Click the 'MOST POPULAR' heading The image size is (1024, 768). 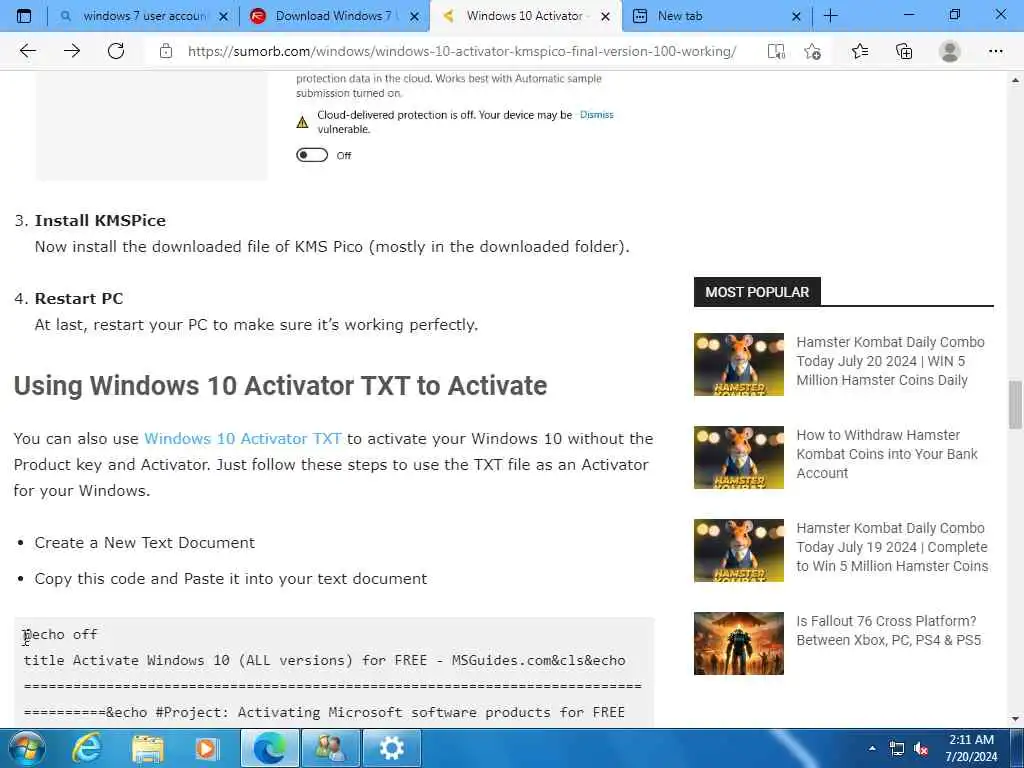[757, 292]
